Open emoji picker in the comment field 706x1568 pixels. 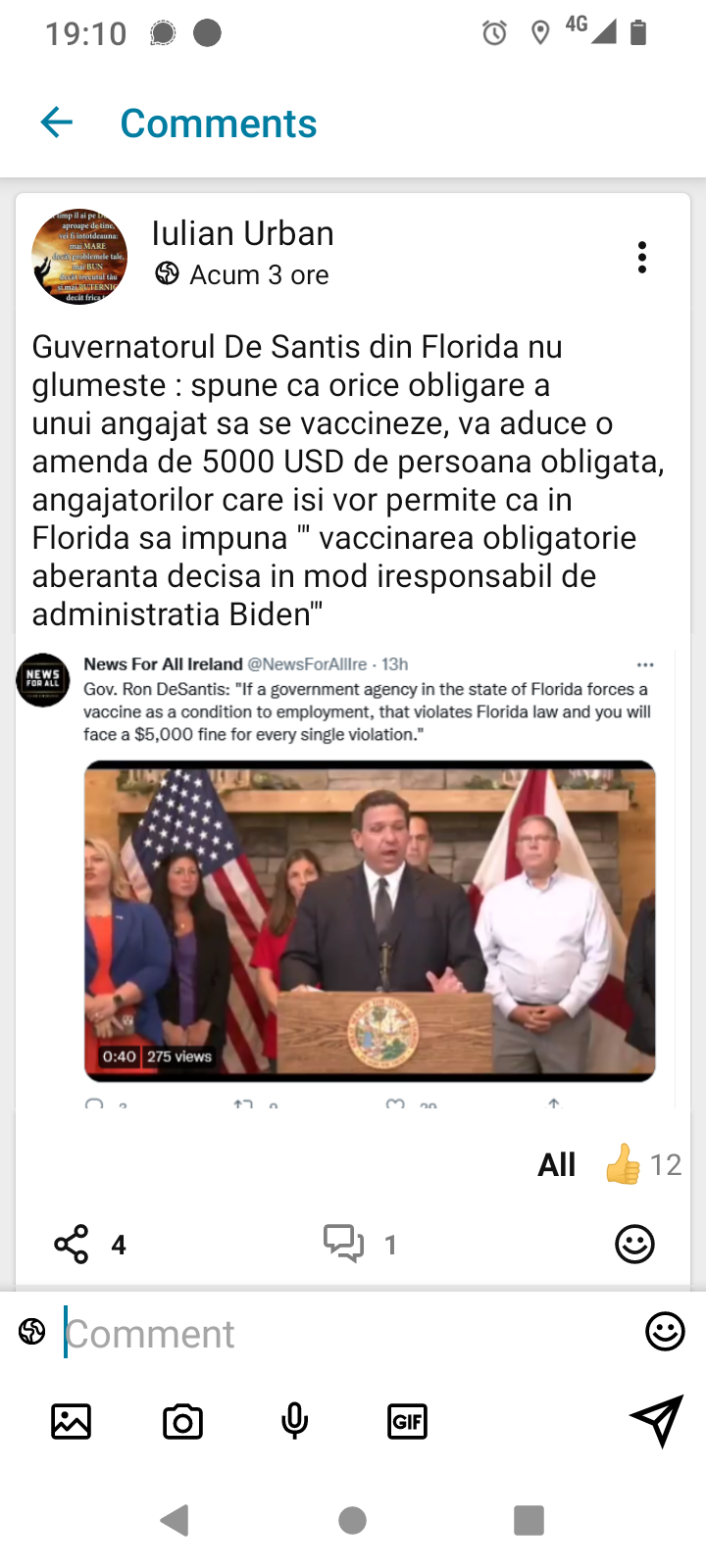(x=665, y=1332)
